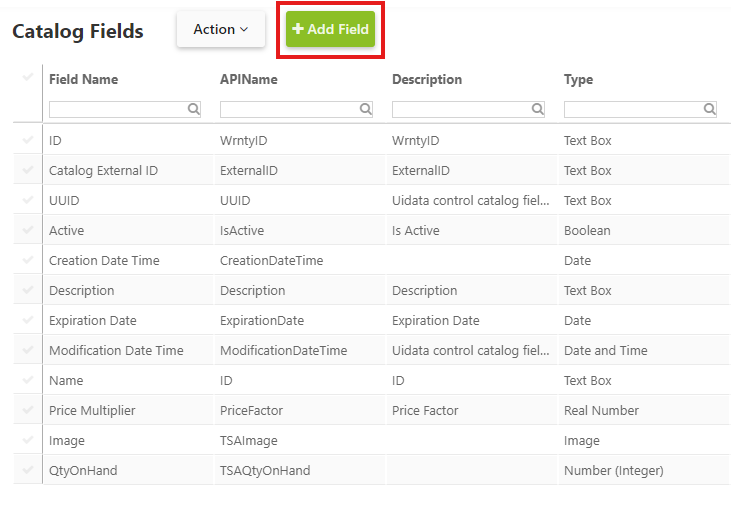The image size is (731, 507).
Task: Open the Expiration Date field row
Action: [x=93, y=321]
